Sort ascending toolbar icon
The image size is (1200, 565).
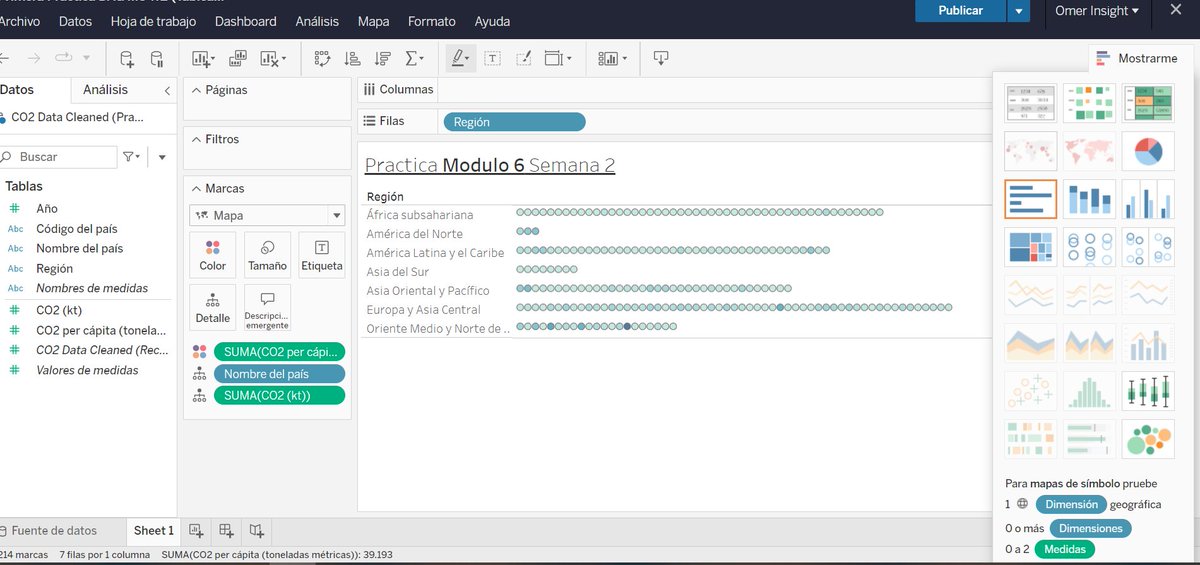click(352, 59)
